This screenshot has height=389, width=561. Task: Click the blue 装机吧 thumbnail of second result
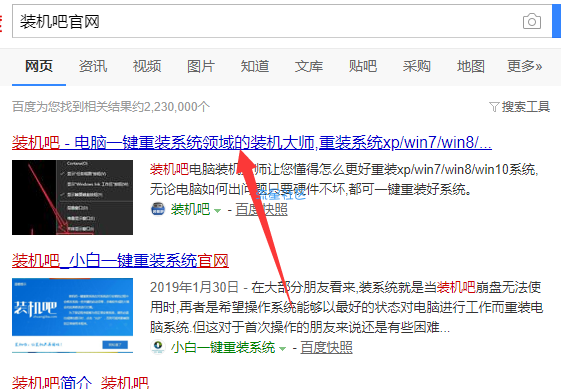point(72,315)
